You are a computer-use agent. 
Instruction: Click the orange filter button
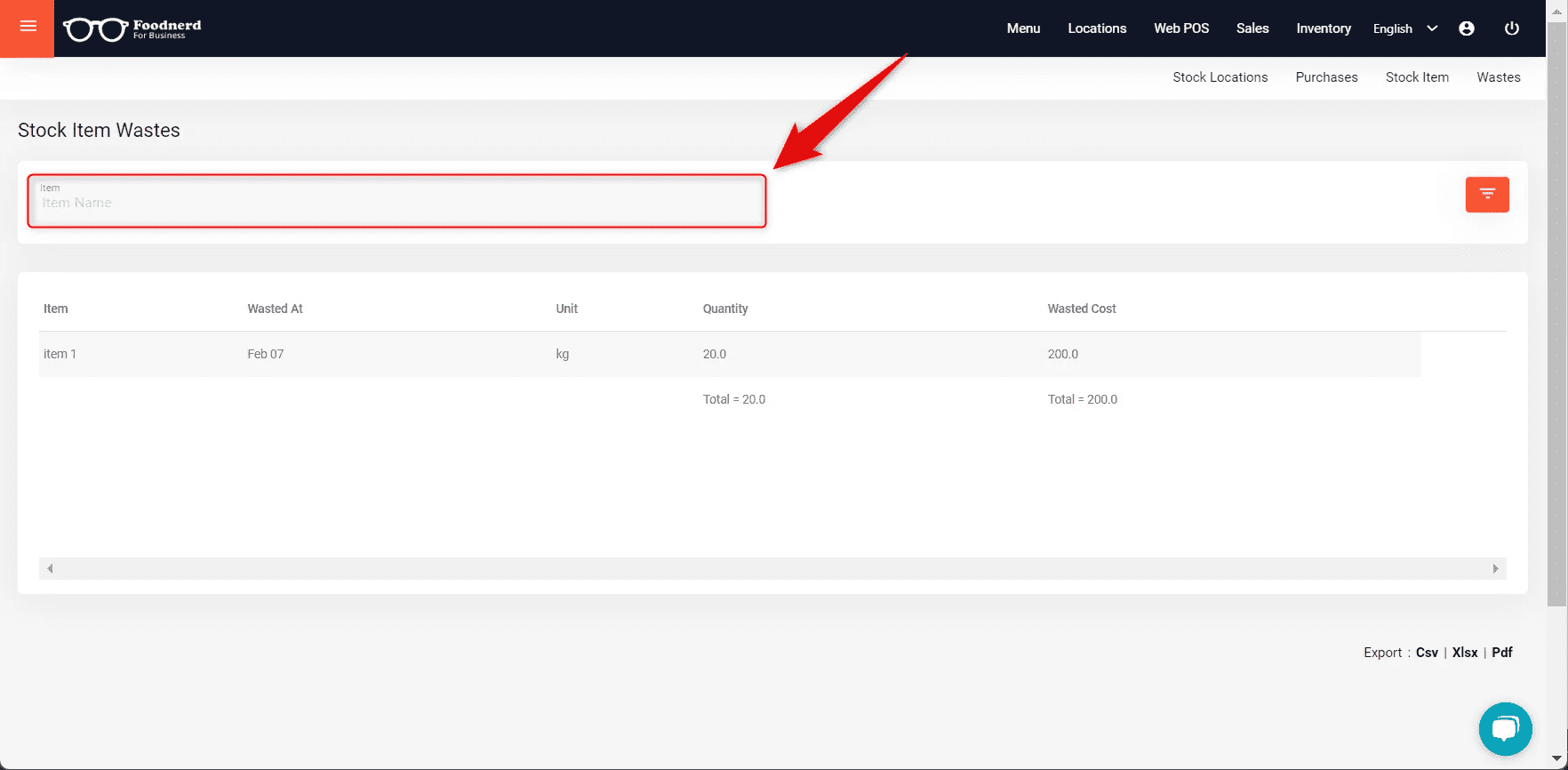[x=1487, y=194]
